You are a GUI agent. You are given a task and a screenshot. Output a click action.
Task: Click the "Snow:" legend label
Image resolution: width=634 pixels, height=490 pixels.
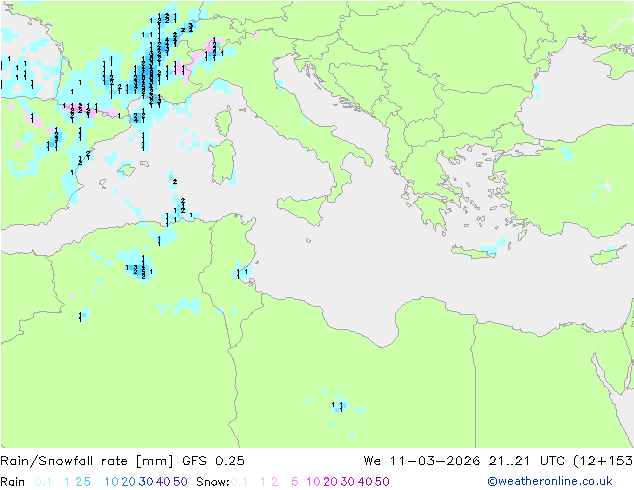(213, 482)
